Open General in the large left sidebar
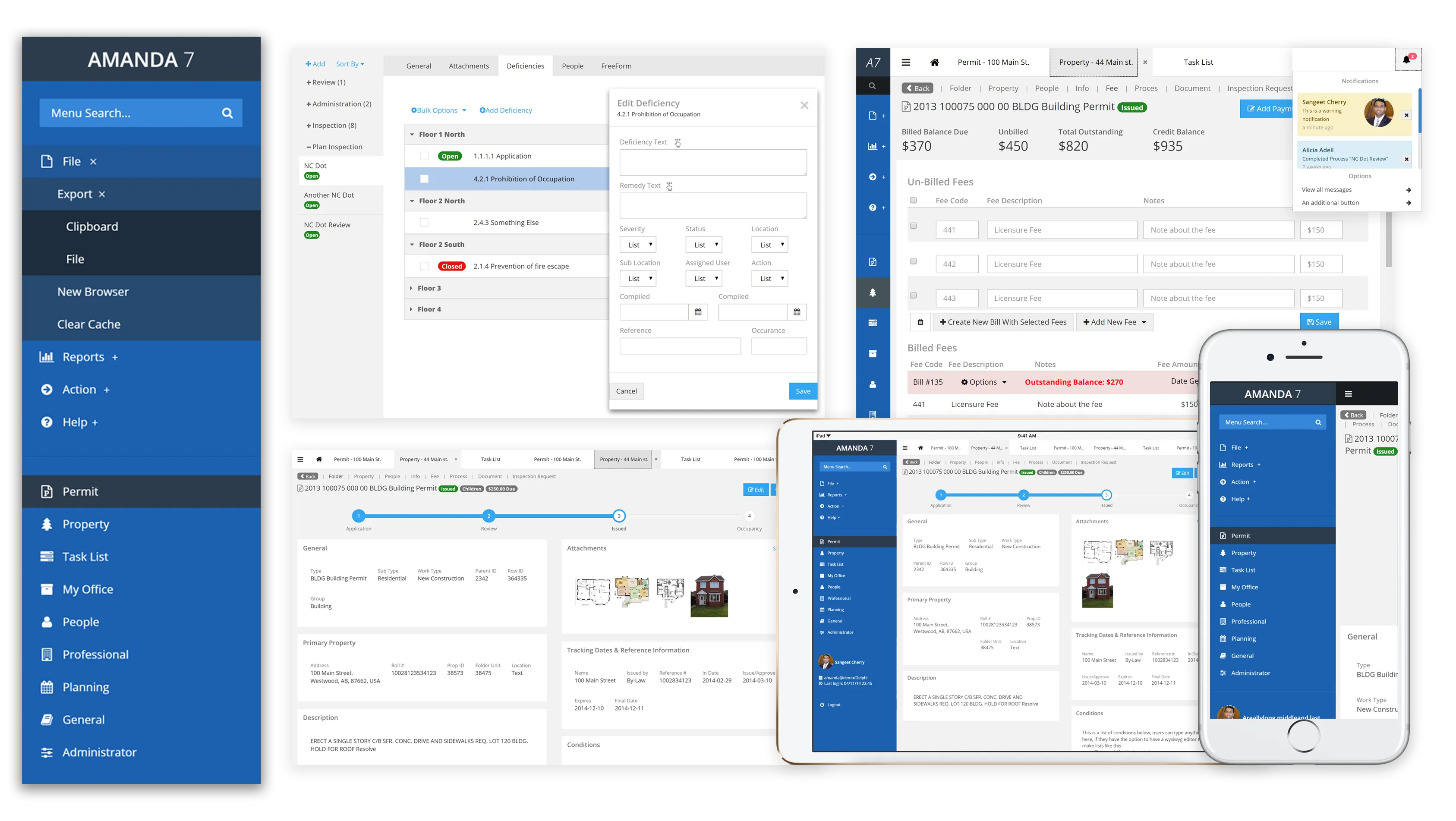This screenshot has width=1456, height=821. pos(141,720)
